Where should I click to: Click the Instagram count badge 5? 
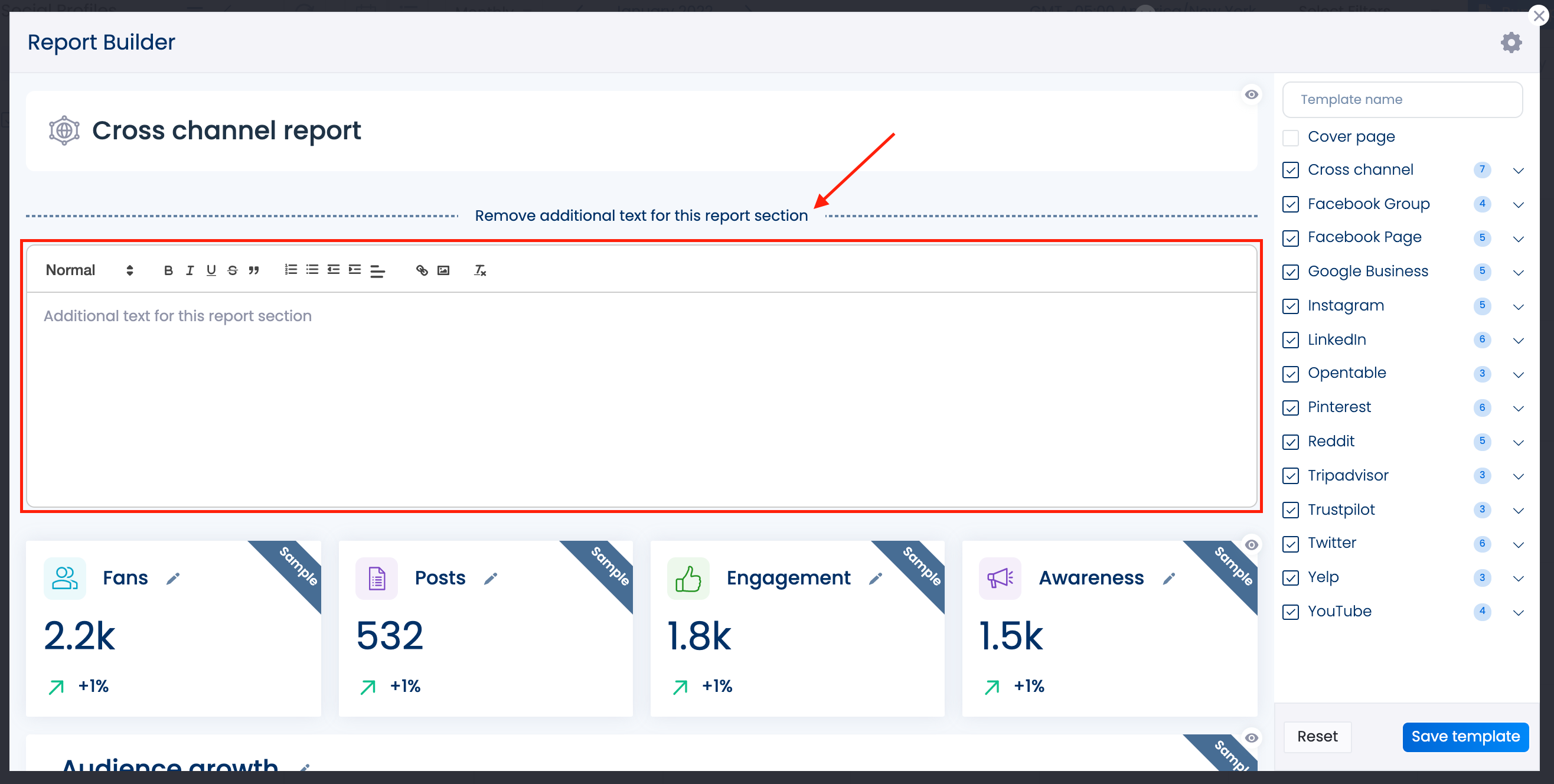coord(1481,305)
